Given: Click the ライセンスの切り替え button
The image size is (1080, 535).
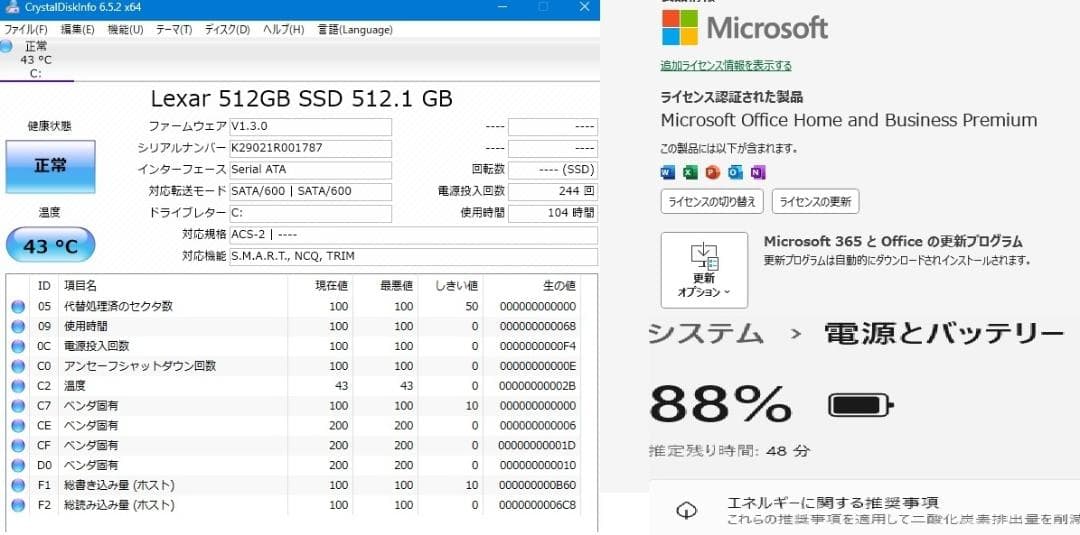Looking at the screenshot, I should (x=712, y=202).
